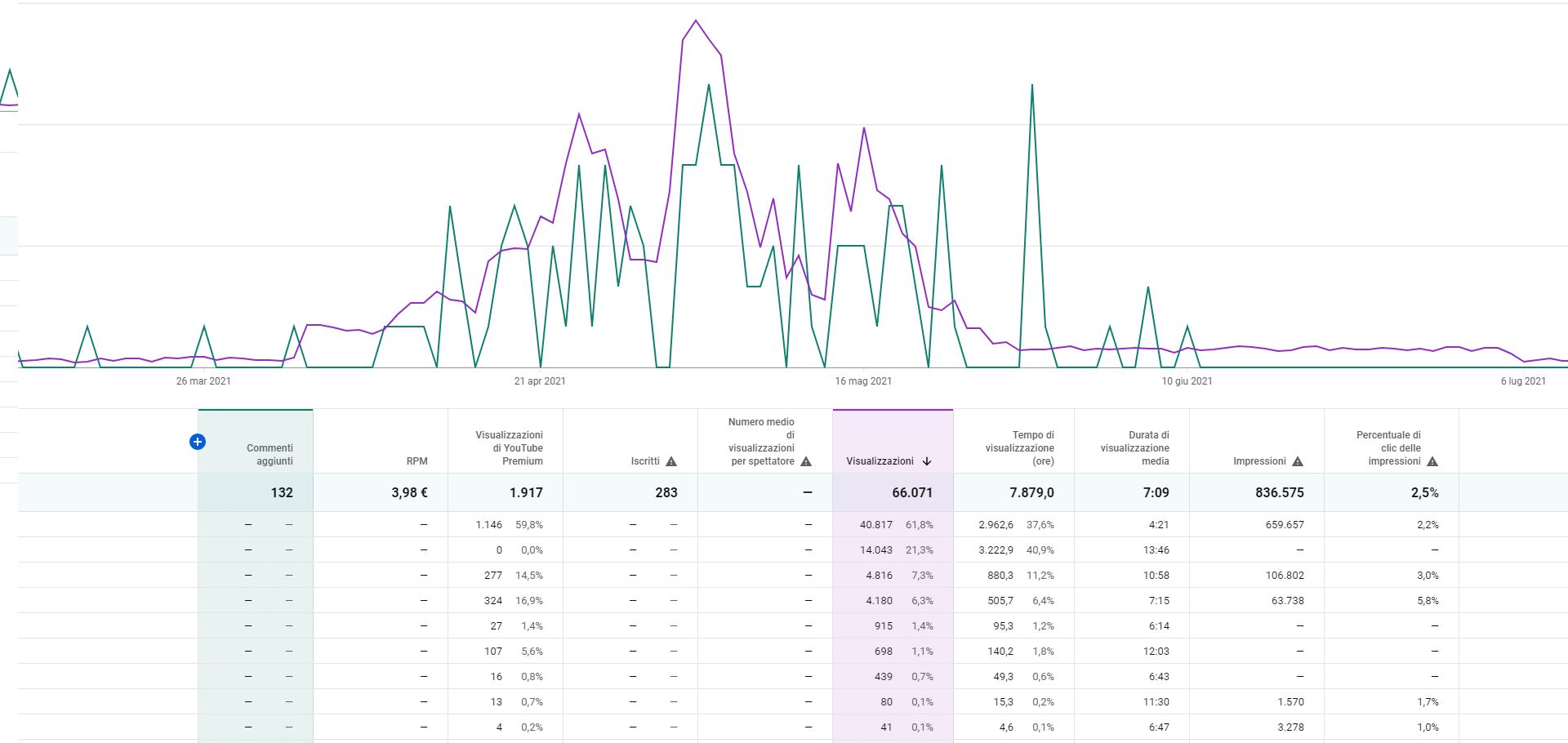This screenshot has width=1568, height=743.
Task: Click impressions cell 3.278
Action: [1290, 727]
